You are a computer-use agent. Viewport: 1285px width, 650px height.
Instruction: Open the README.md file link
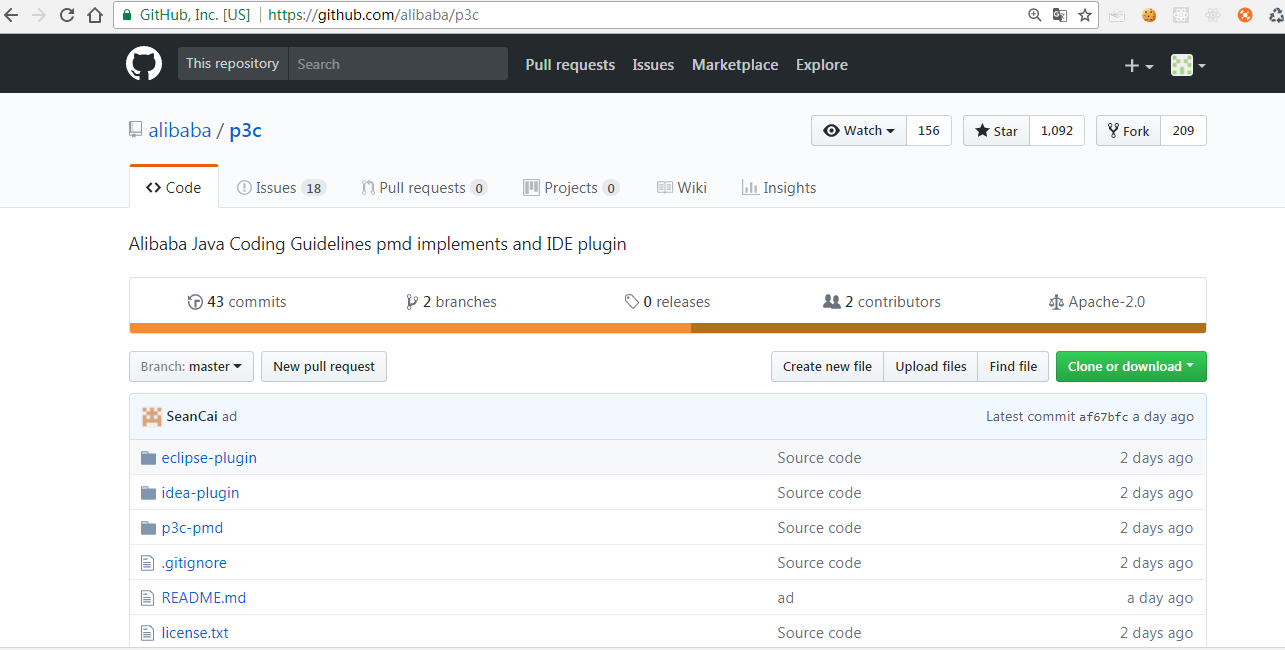tap(204, 598)
